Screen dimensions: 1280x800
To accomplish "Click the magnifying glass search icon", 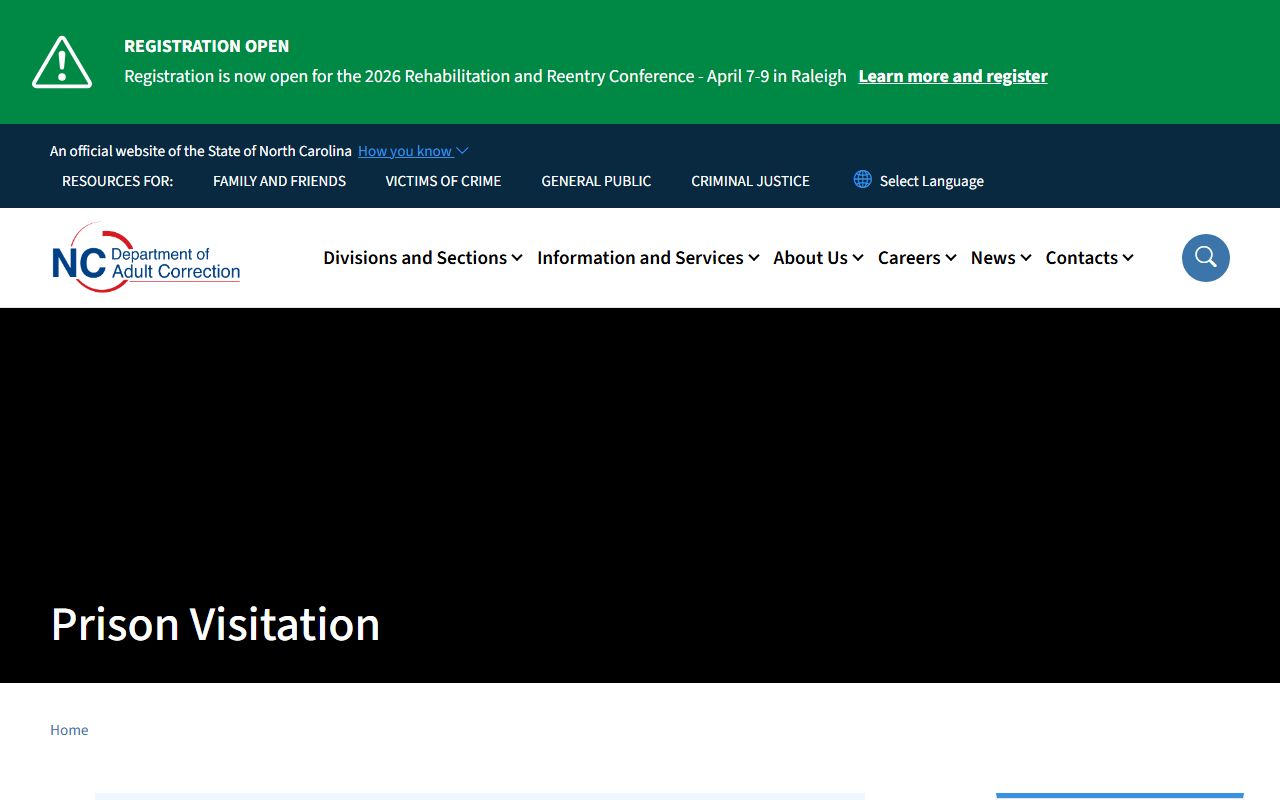I will [1205, 258].
